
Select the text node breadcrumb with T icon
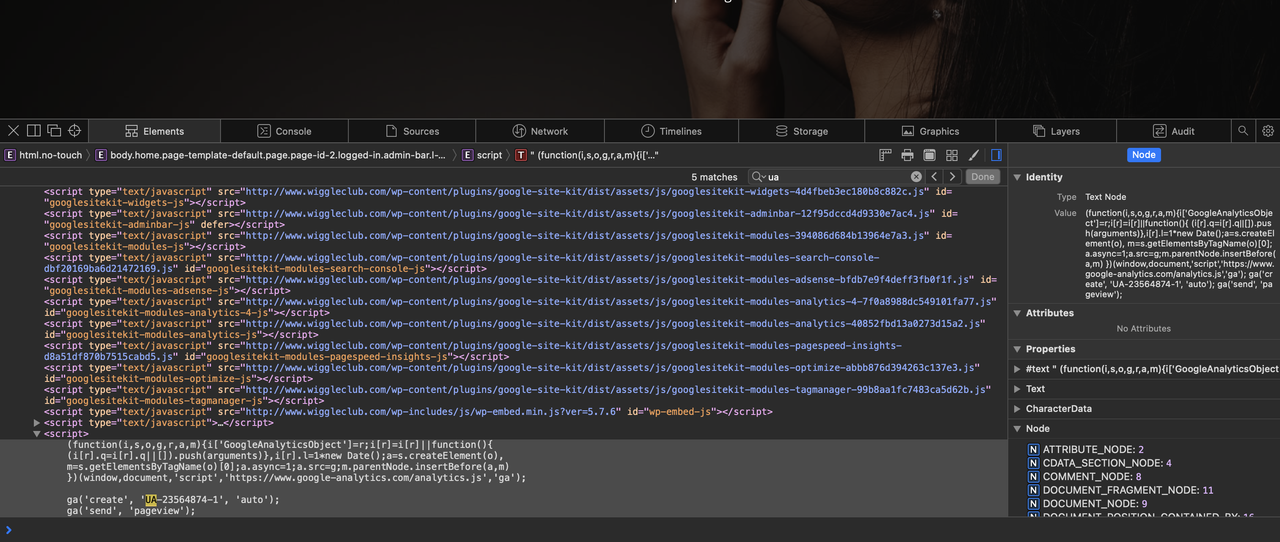click(587, 155)
